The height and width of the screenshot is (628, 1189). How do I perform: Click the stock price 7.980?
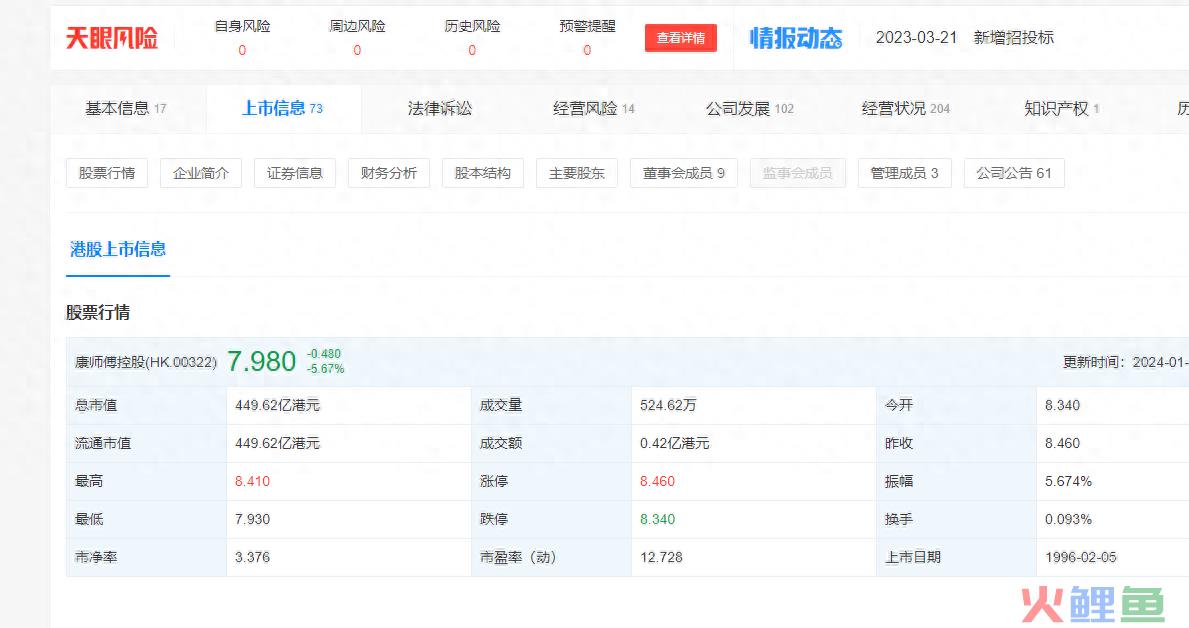coord(262,362)
